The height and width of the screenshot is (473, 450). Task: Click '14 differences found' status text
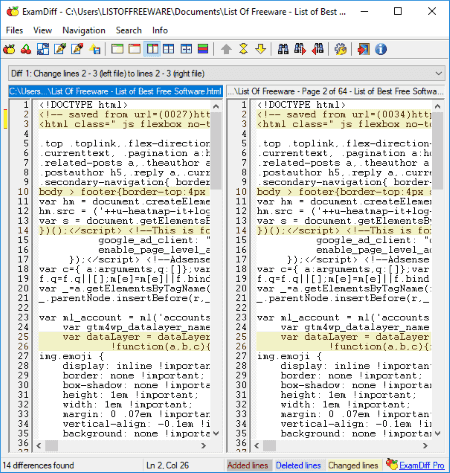pyautogui.click(x=38, y=465)
